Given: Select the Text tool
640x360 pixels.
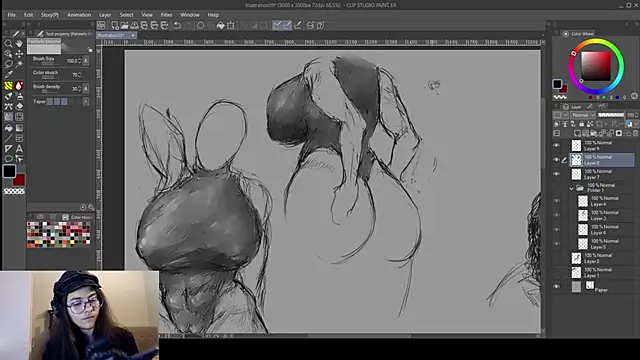Looking at the screenshot, I should tap(19, 149).
